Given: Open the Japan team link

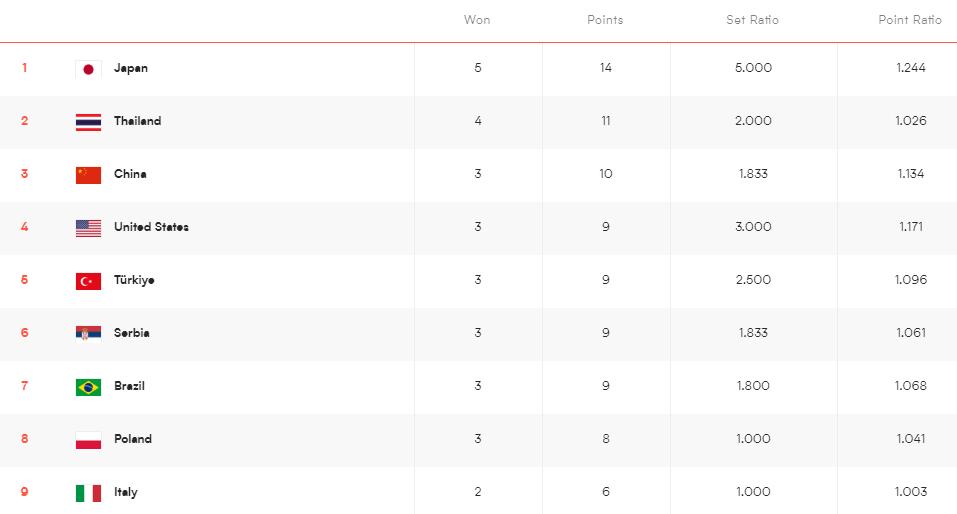Looking at the screenshot, I should [x=131, y=68].
